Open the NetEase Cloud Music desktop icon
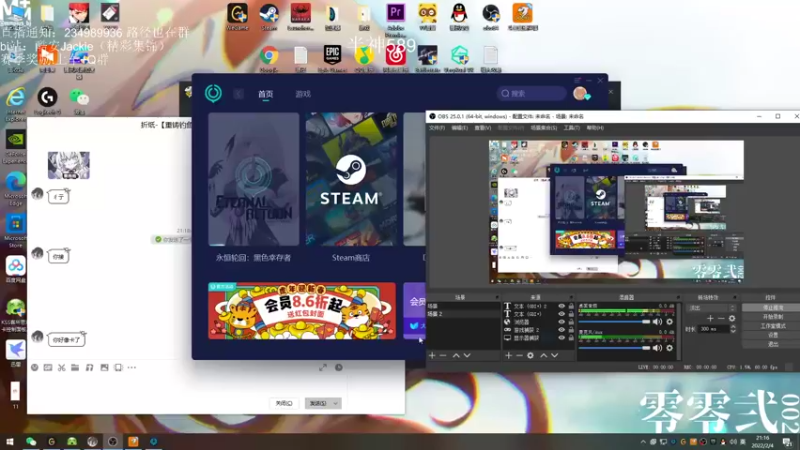The image size is (800, 450). click(395, 55)
